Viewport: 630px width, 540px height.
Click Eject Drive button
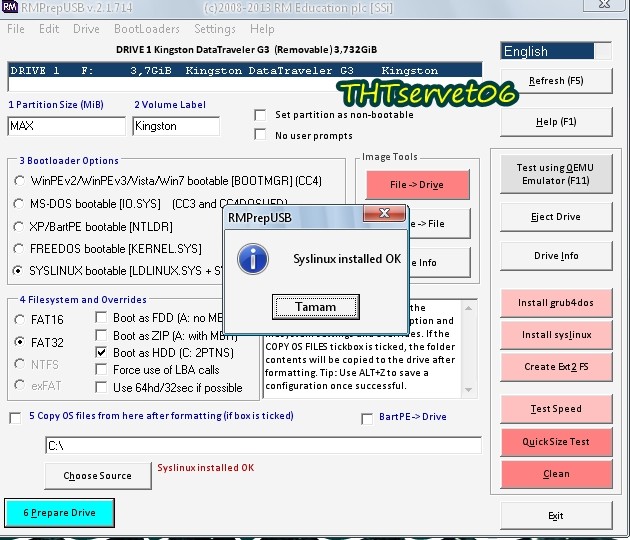pyautogui.click(x=556, y=217)
